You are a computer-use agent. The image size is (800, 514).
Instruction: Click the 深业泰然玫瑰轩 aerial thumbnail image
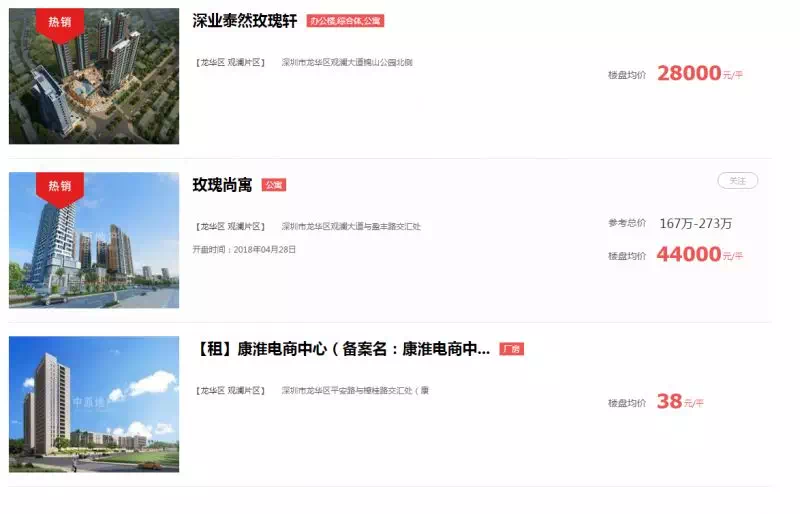tap(94, 76)
